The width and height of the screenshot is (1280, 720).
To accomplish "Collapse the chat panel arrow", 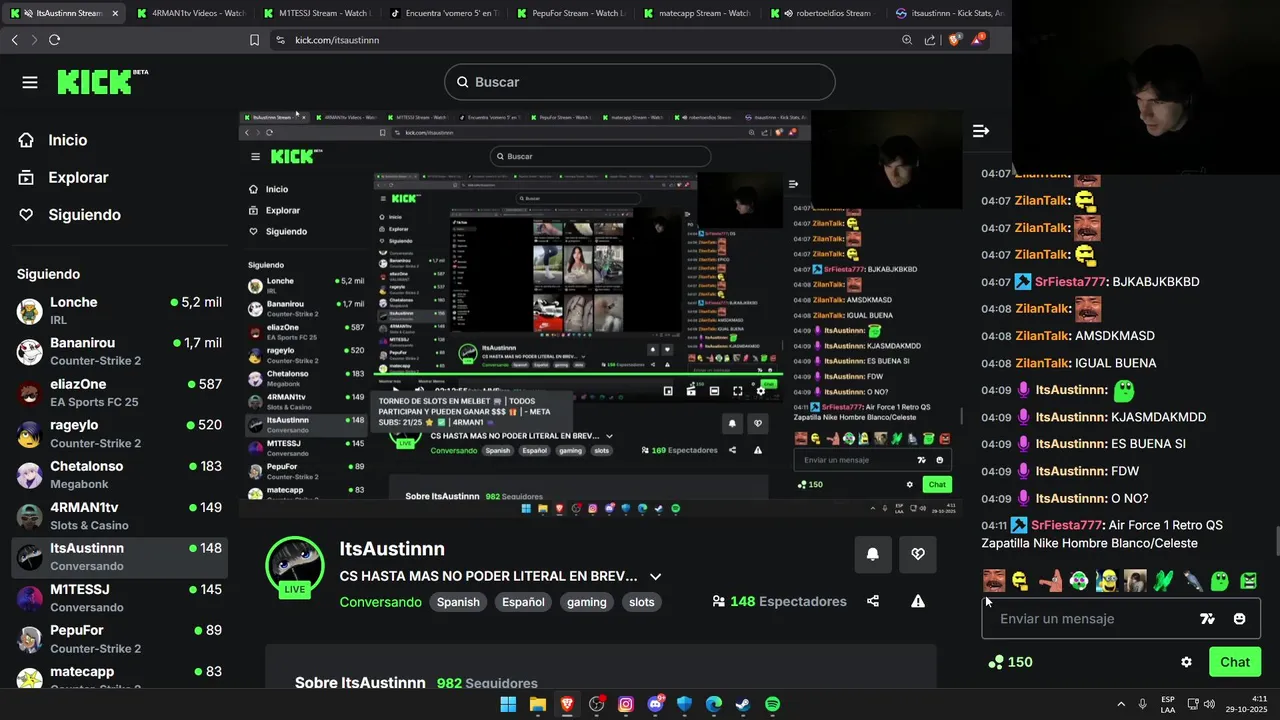I will point(981,131).
